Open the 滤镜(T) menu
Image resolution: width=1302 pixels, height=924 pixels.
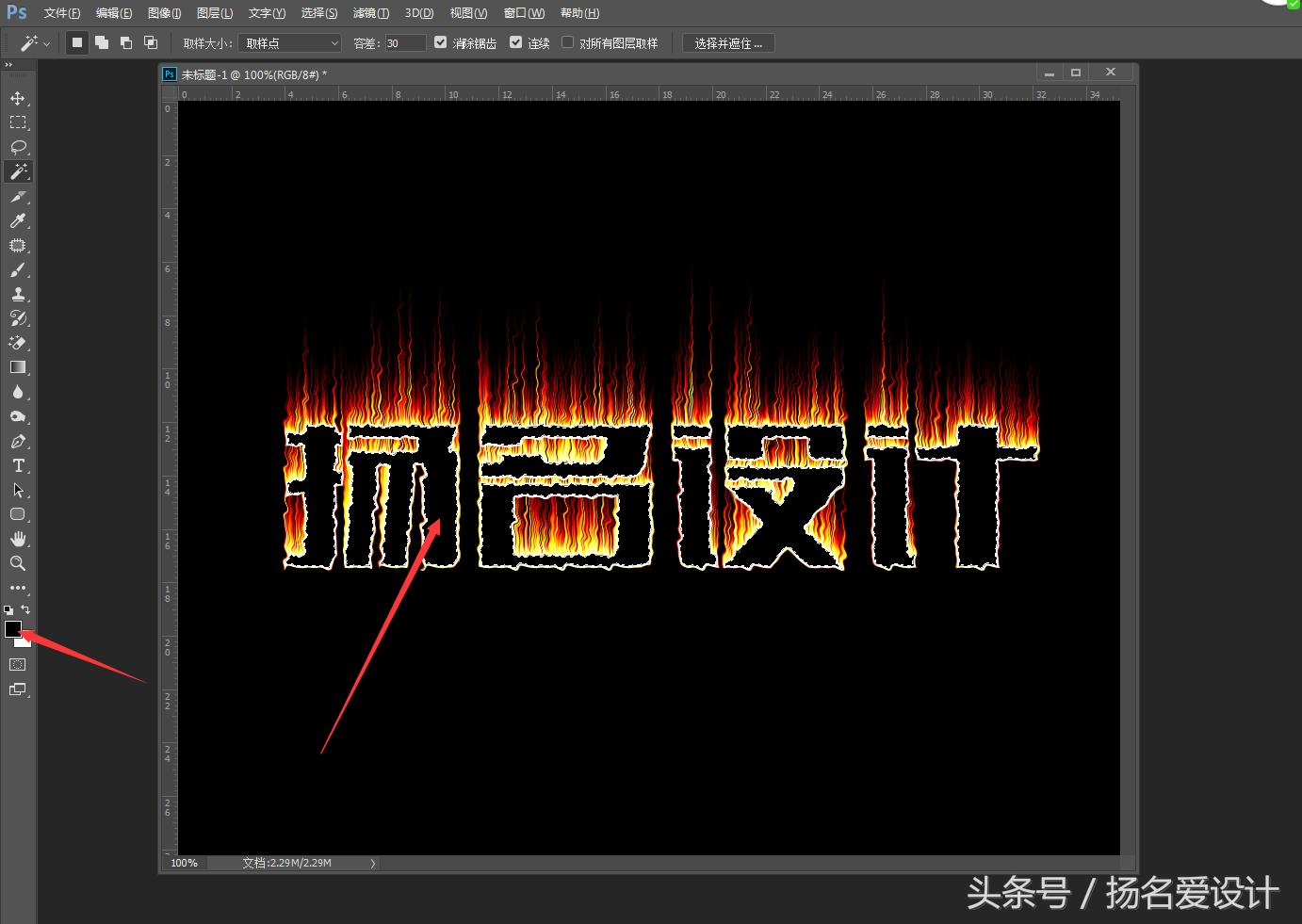(371, 13)
